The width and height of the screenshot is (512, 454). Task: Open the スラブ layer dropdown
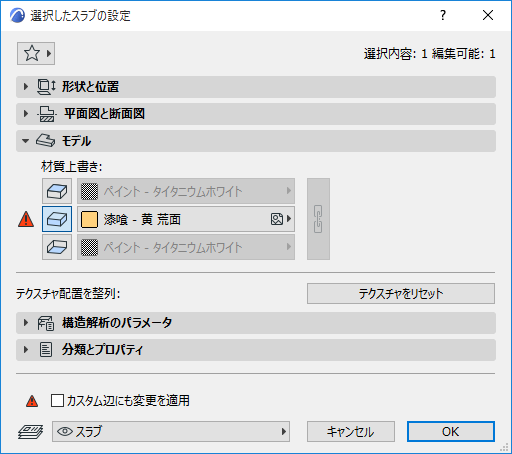pyautogui.click(x=171, y=432)
